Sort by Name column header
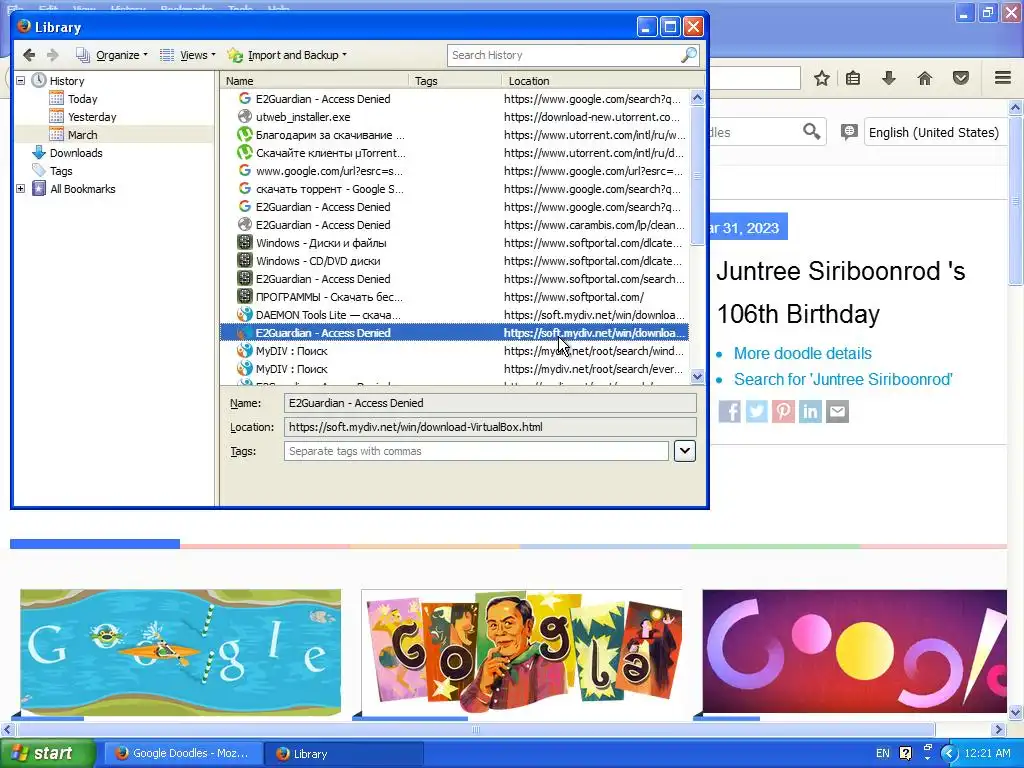This screenshot has height=768, width=1024. [x=315, y=81]
